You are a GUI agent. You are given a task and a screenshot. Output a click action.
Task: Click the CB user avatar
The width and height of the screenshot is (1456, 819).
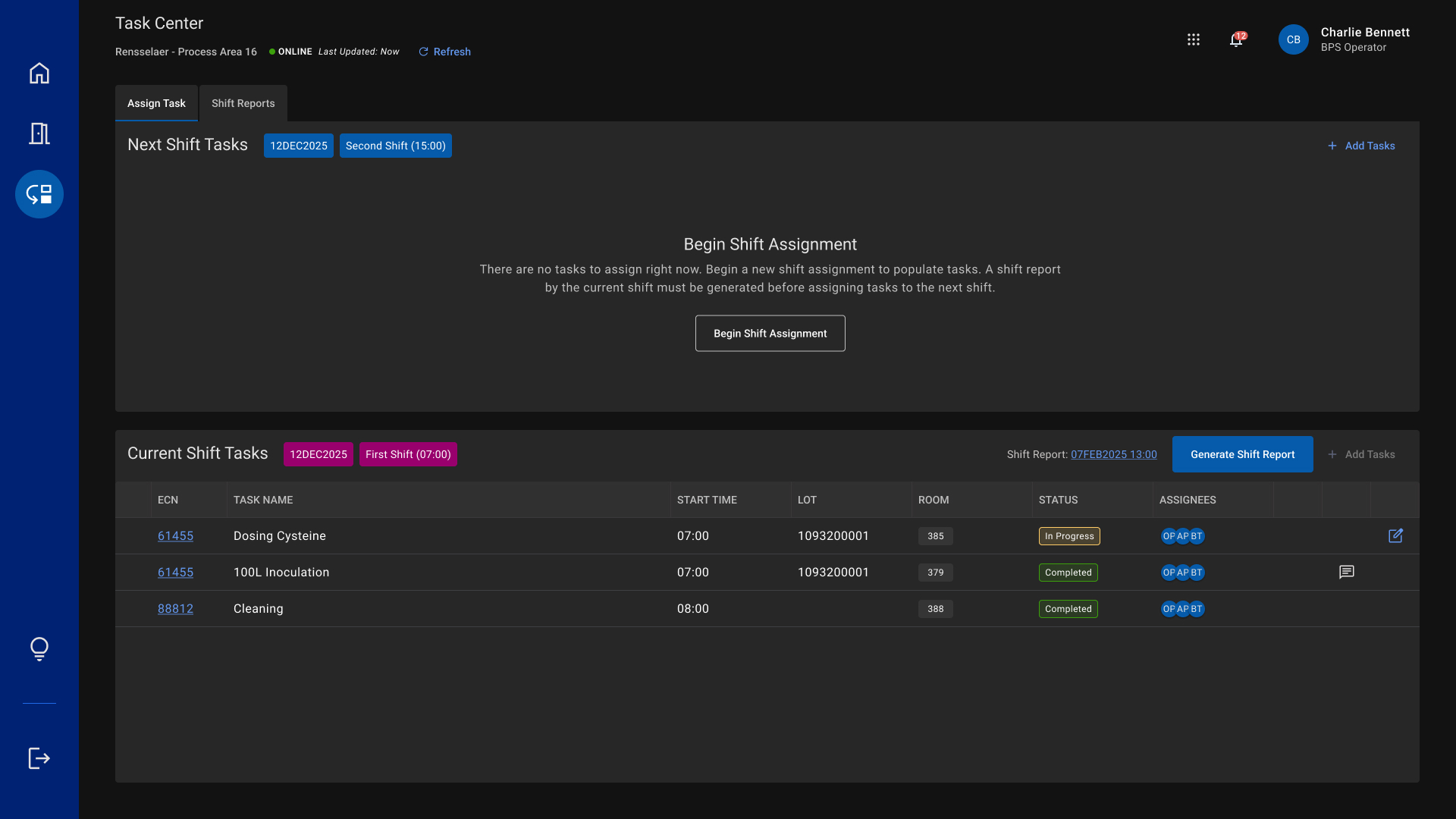(x=1294, y=39)
